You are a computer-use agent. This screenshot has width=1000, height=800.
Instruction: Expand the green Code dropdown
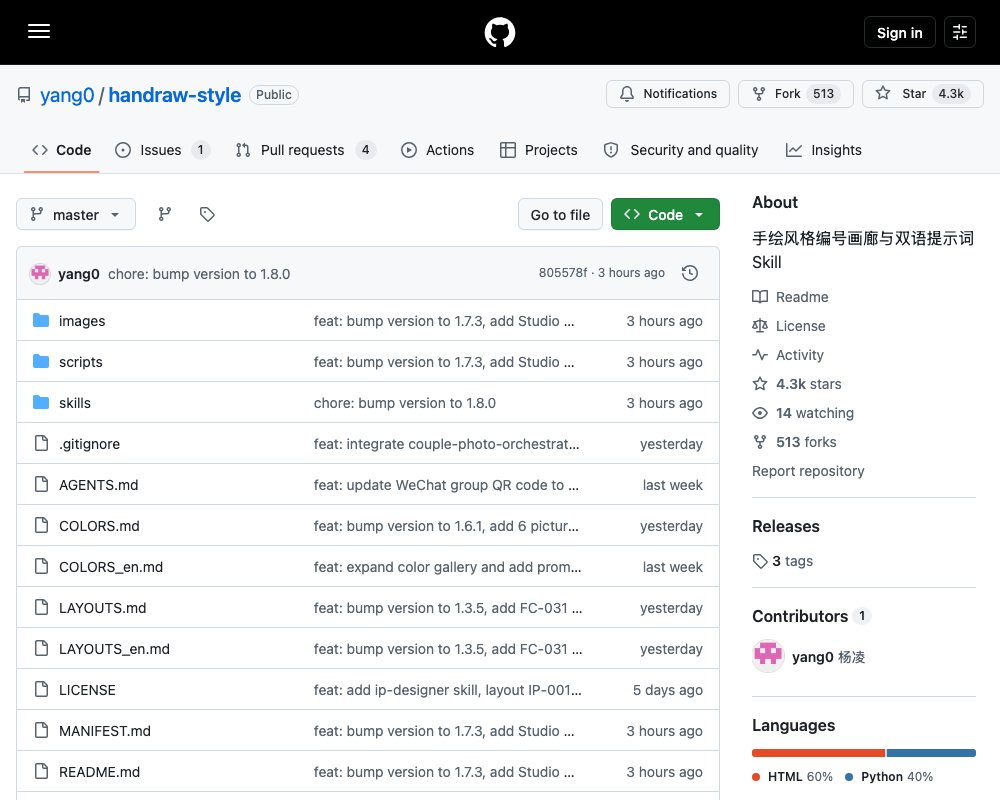click(665, 214)
